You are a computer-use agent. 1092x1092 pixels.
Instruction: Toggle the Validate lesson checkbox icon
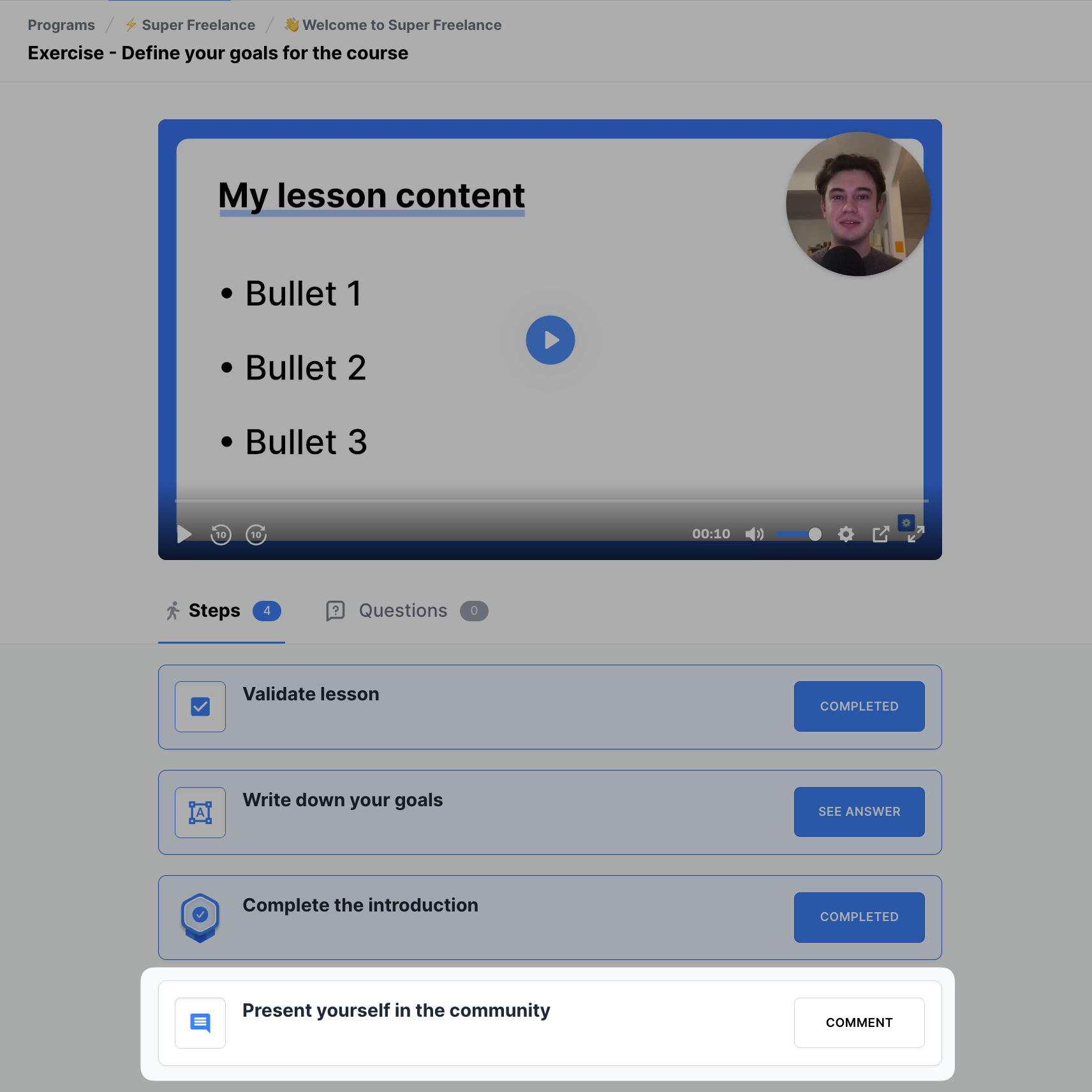pyautogui.click(x=200, y=707)
